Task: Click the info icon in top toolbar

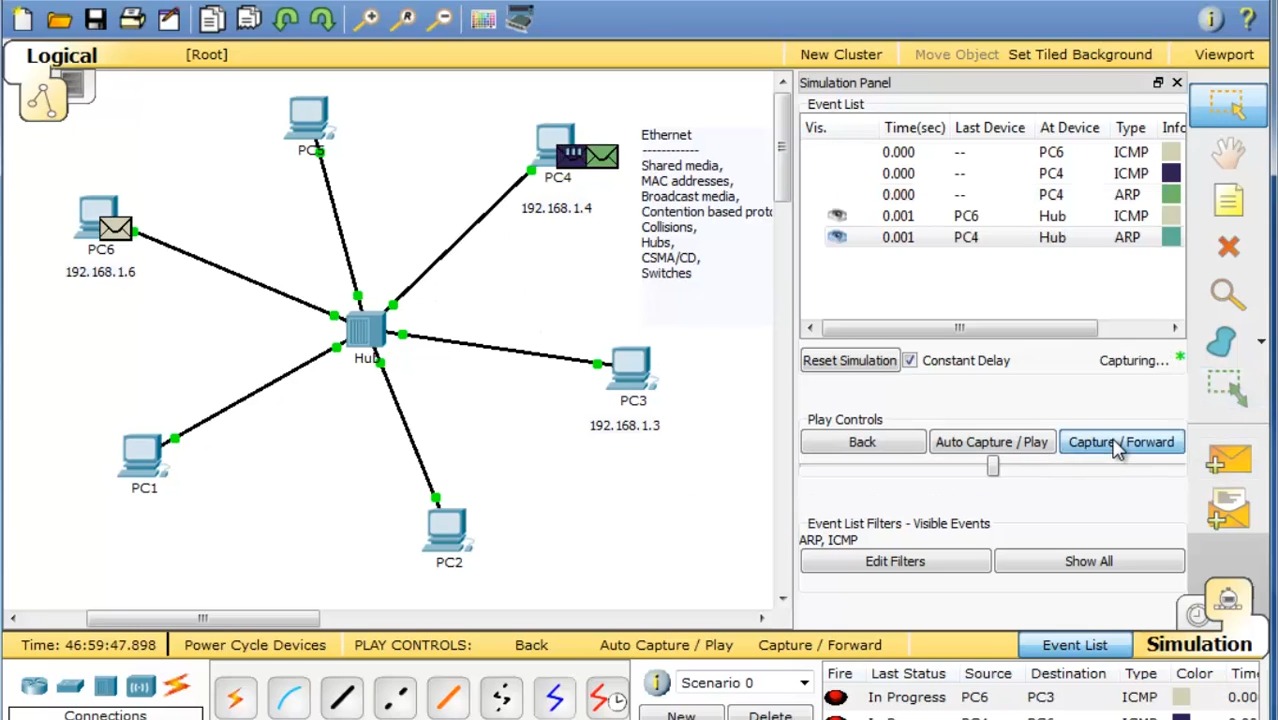Action: [1210, 19]
